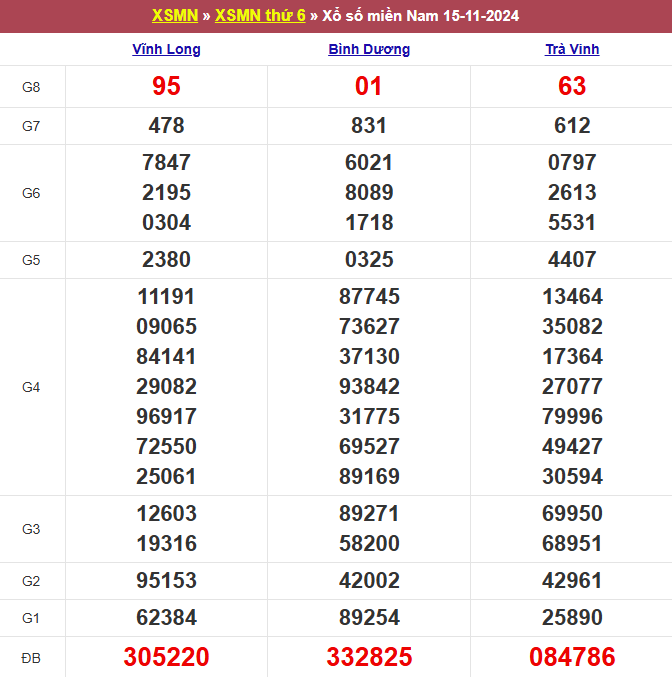Viewport: 672px width, 677px height.
Task: Click G4 result 89169
Action: [x=369, y=477]
